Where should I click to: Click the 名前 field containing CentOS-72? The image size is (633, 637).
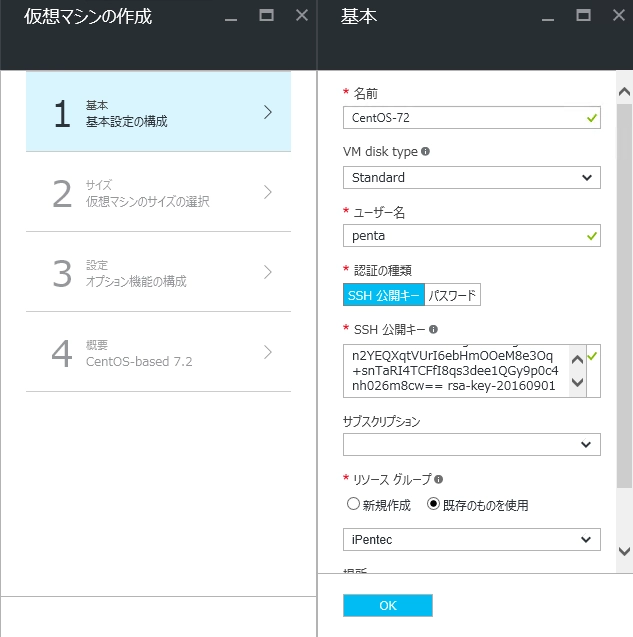[472, 118]
